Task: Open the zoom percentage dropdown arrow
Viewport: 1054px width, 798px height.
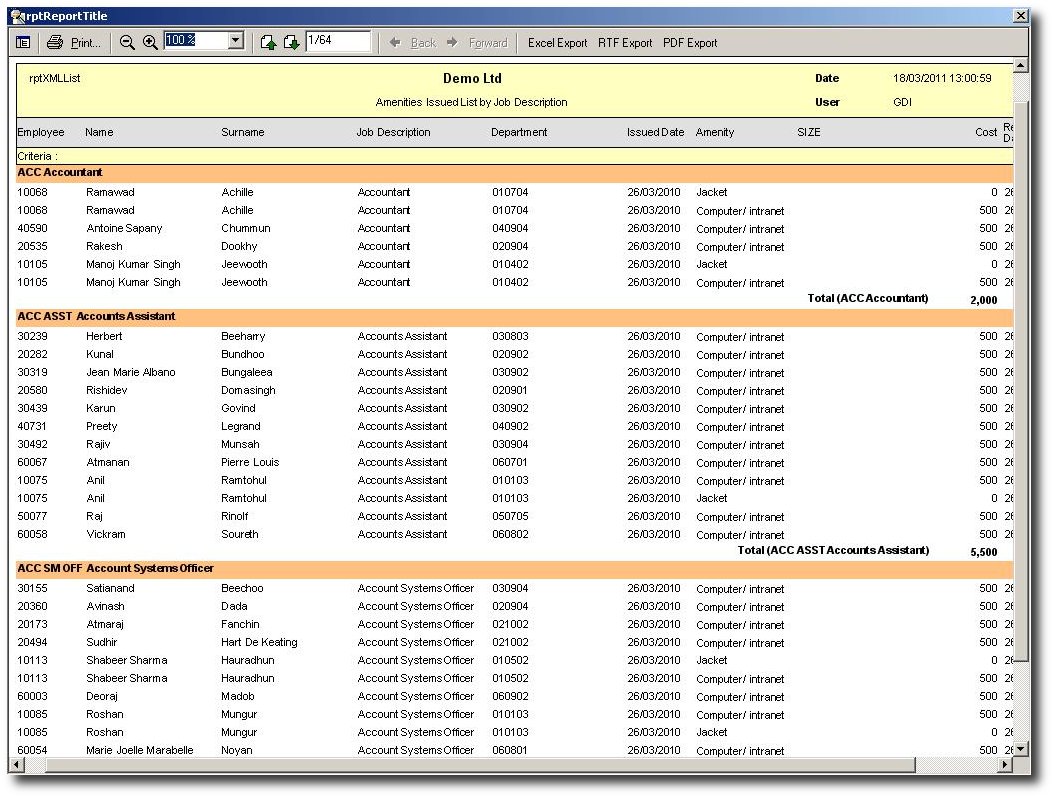Action: point(236,41)
